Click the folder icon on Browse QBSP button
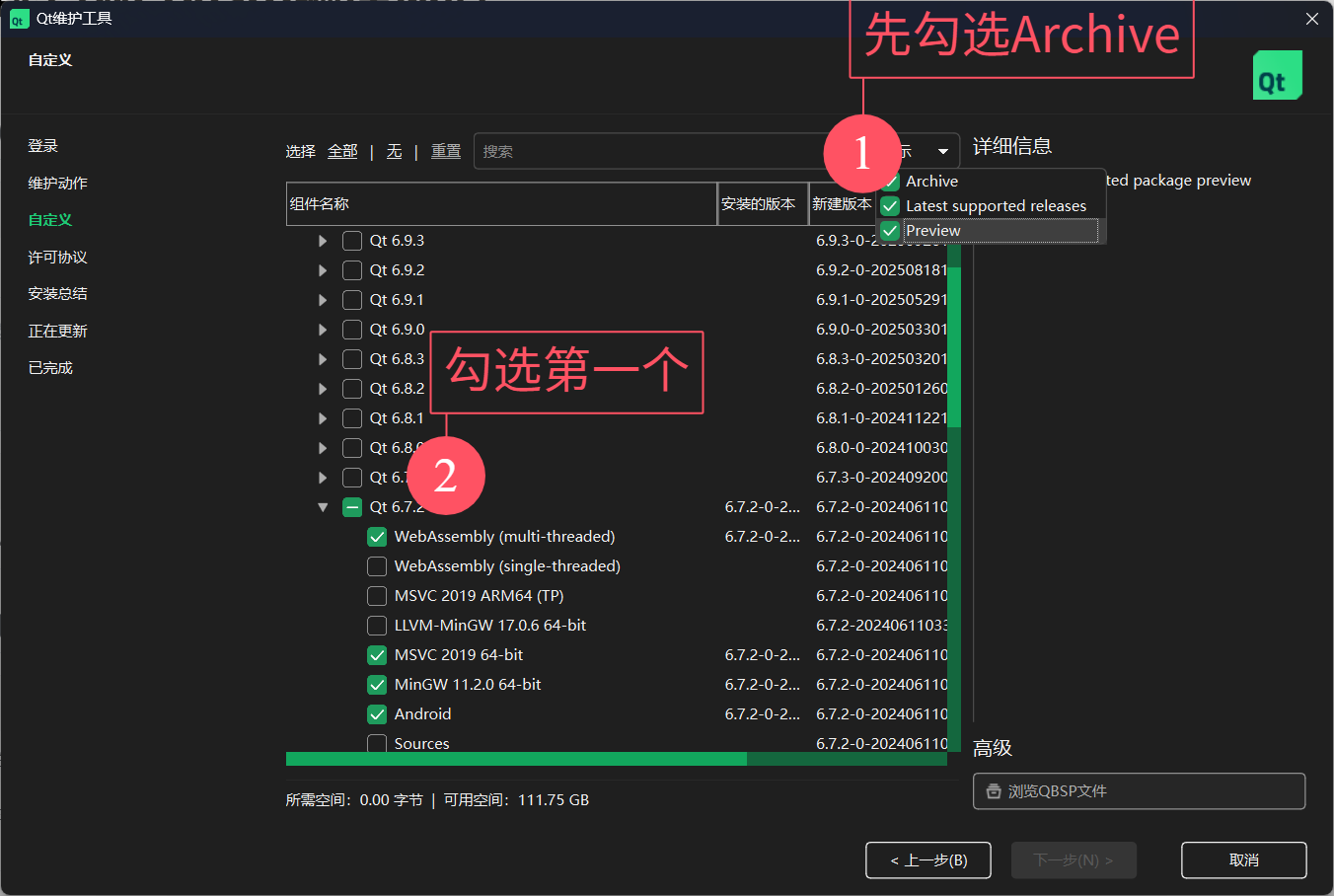The image size is (1334, 896). coord(994,791)
